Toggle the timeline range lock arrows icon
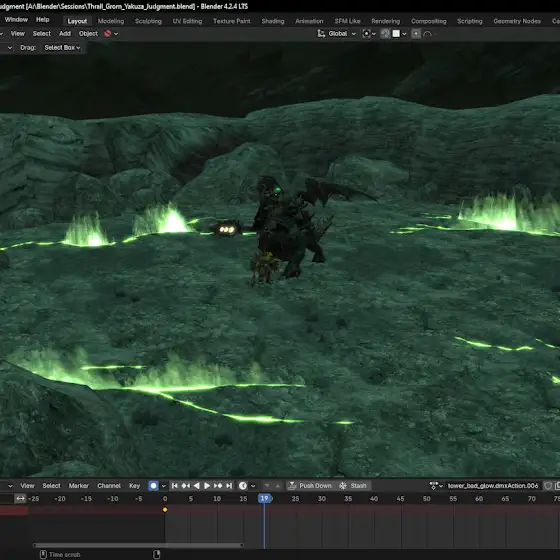Viewport: 560px width, 560px height. pyautogui.click(x=20, y=499)
